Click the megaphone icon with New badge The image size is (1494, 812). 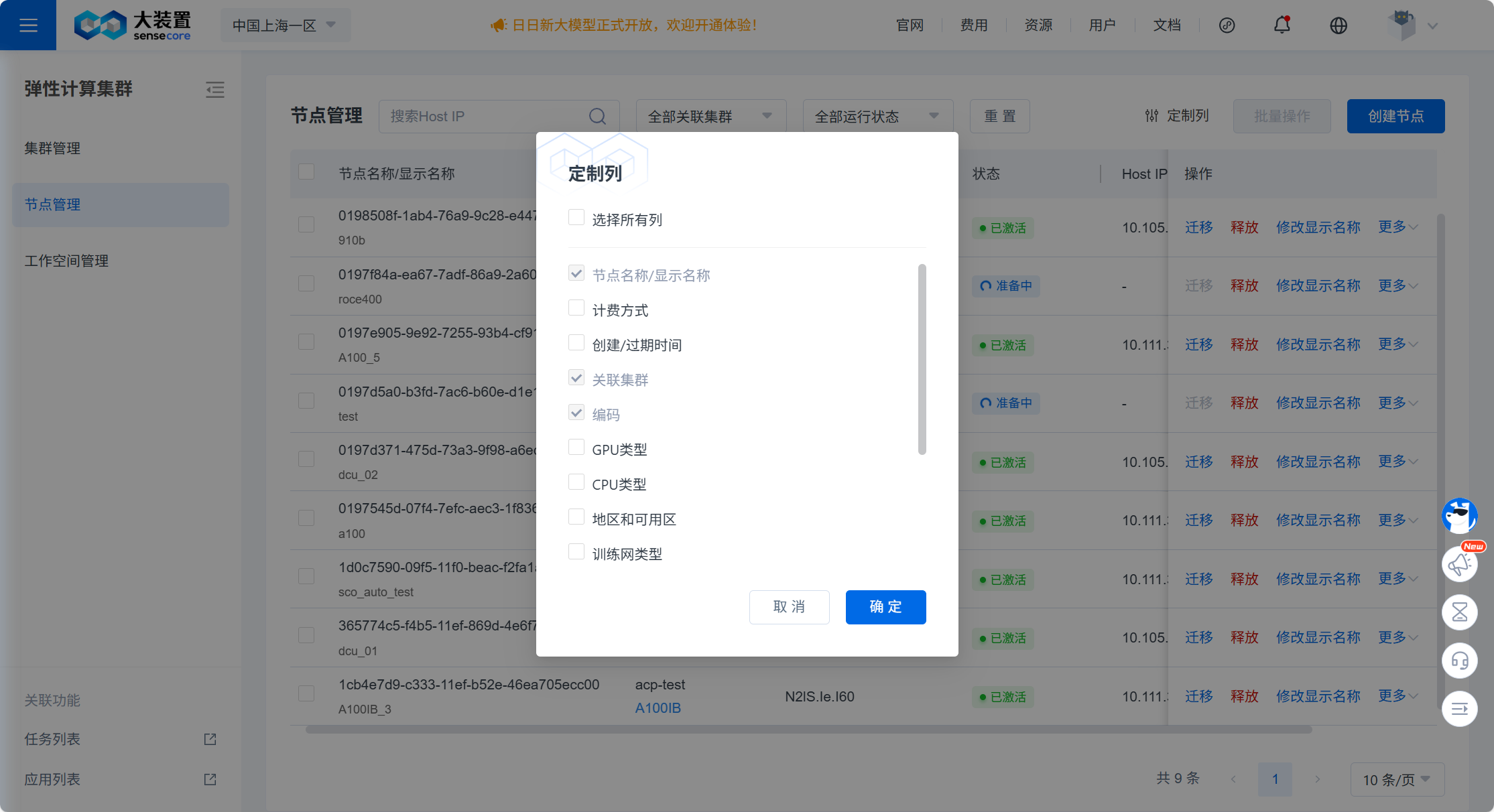(x=1459, y=564)
